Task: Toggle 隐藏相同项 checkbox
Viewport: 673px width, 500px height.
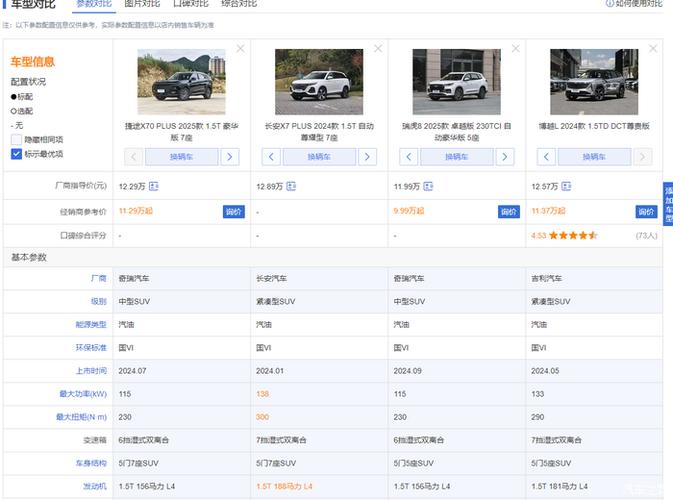Action: [16, 139]
